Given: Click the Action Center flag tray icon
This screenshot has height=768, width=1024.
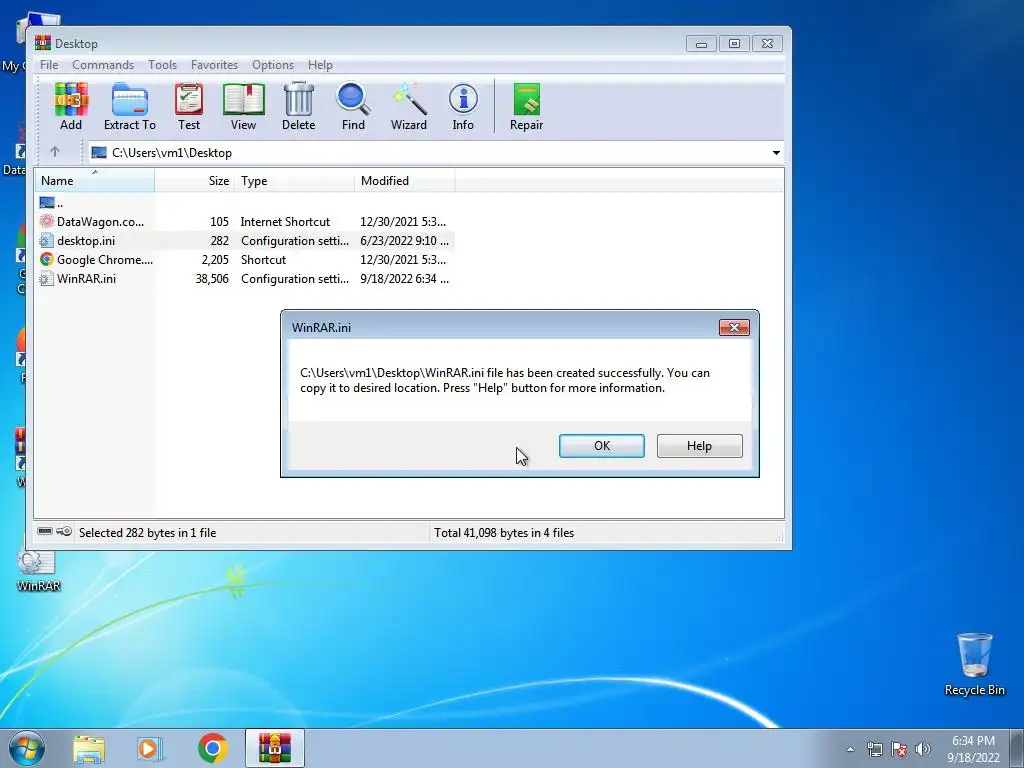Looking at the screenshot, I should [x=899, y=749].
